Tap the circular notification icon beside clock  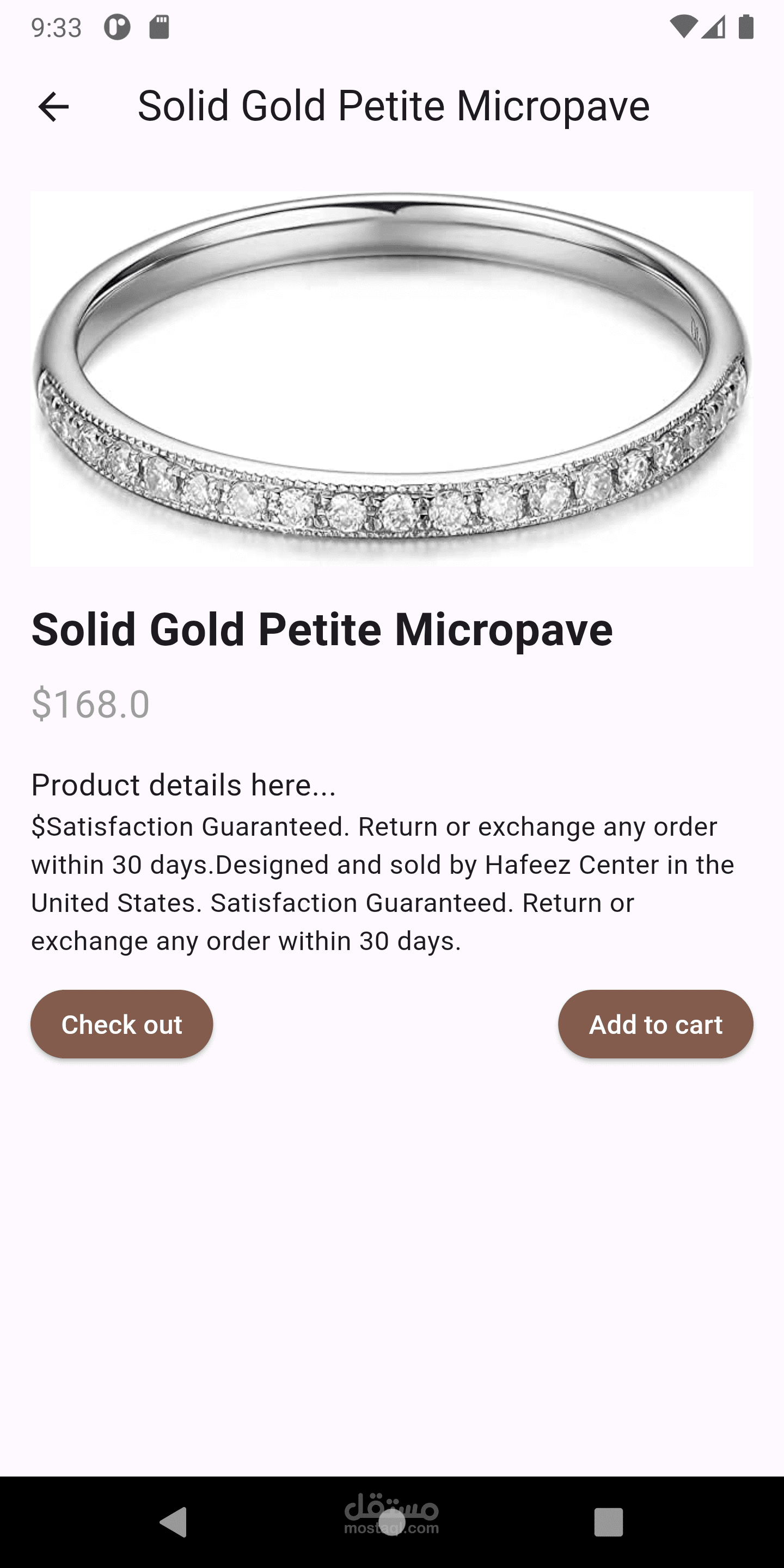pos(117,27)
